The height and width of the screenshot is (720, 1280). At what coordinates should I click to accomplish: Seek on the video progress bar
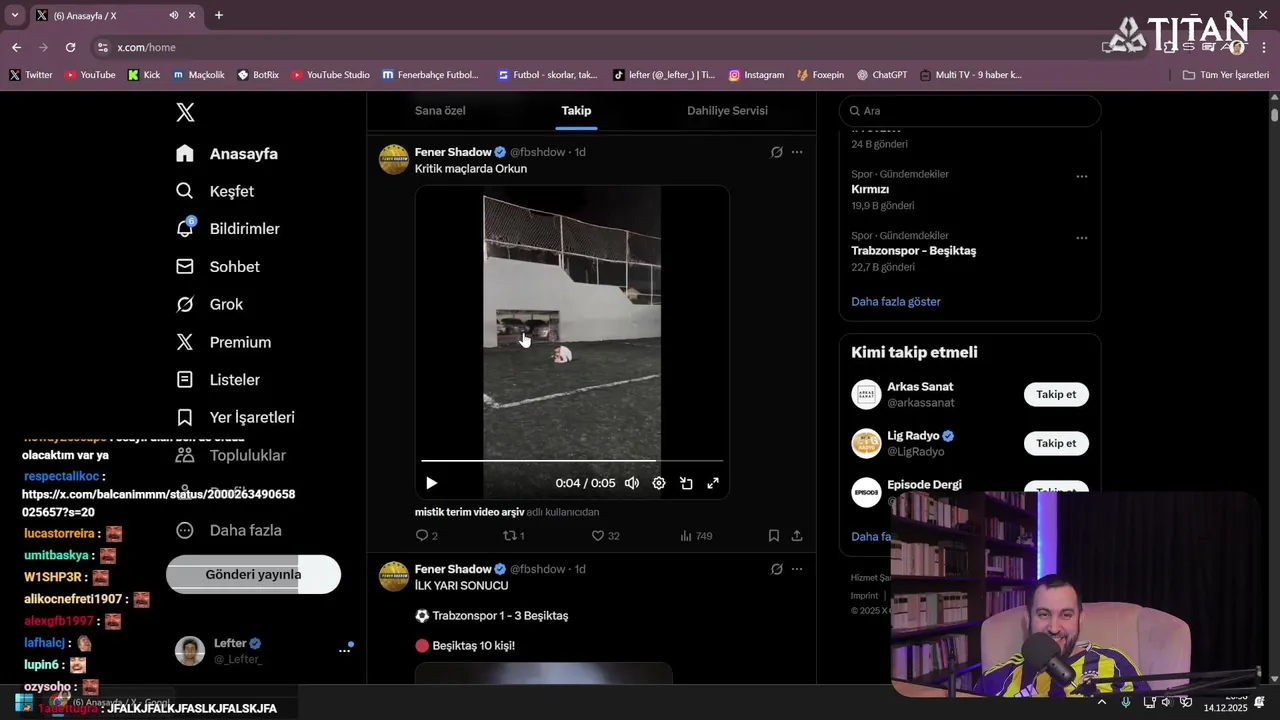572,461
